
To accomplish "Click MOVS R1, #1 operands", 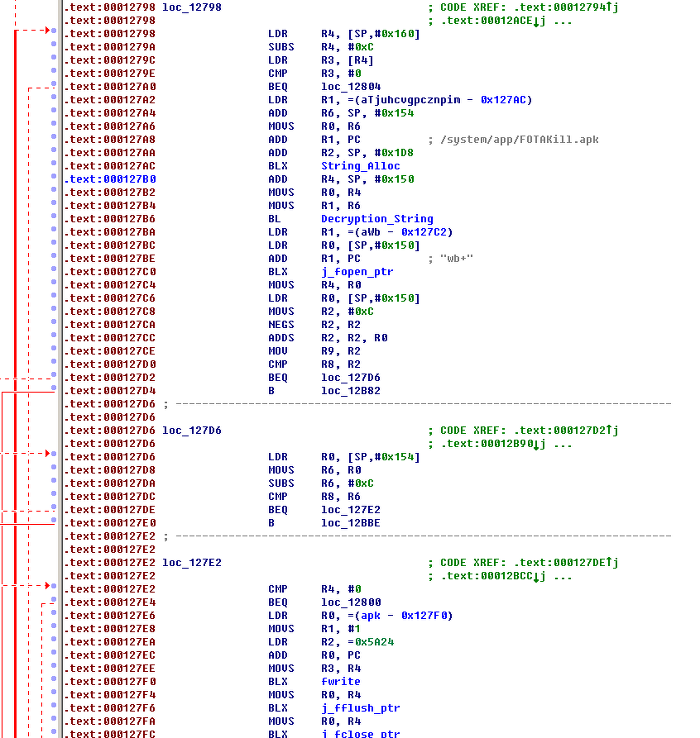I will (340, 629).
